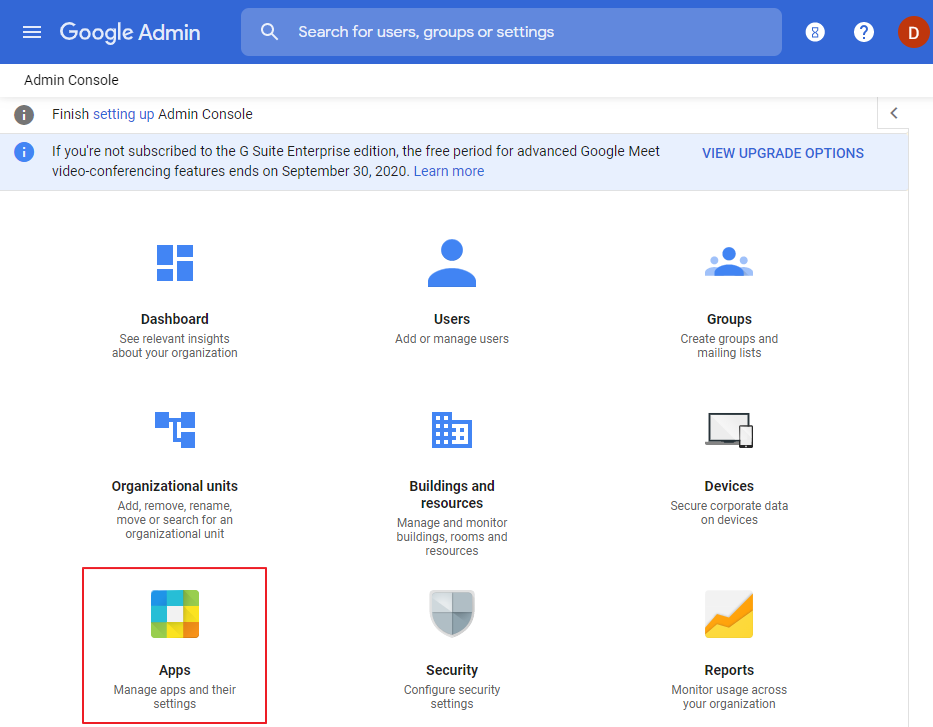
Task: Click the Reports title
Action: tap(729, 670)
